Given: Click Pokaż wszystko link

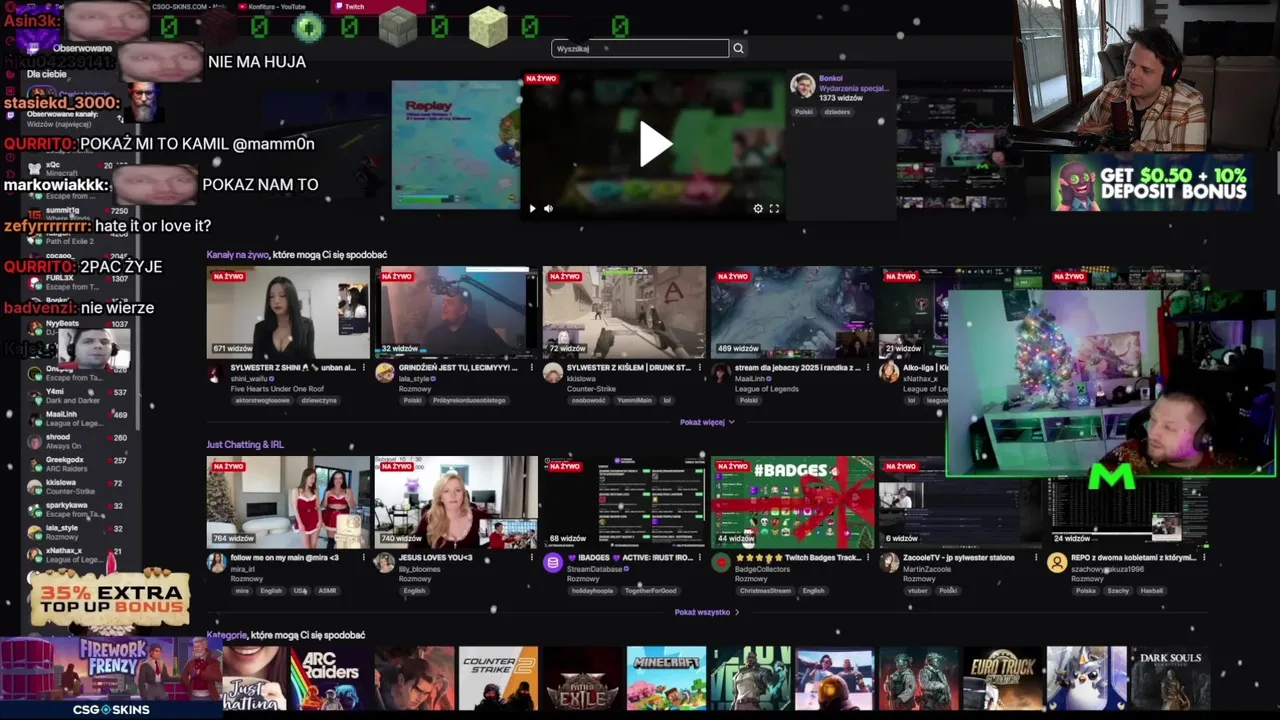Looking at the screenshot, I should (x=706, y=612).
